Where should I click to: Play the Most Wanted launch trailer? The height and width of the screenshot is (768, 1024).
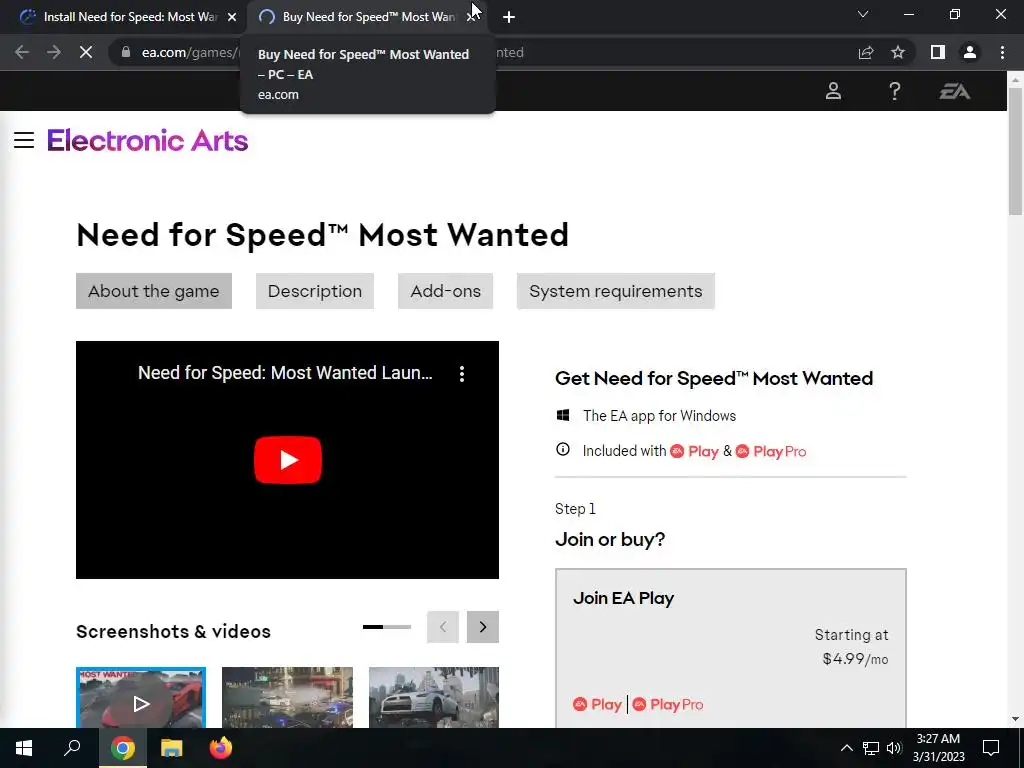pos(287,460)
